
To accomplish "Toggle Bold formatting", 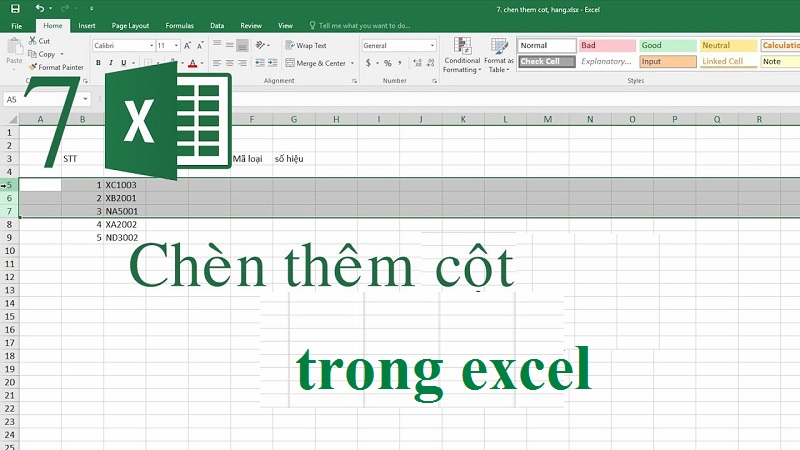I will pyautogui.click(x=98, y=63).
